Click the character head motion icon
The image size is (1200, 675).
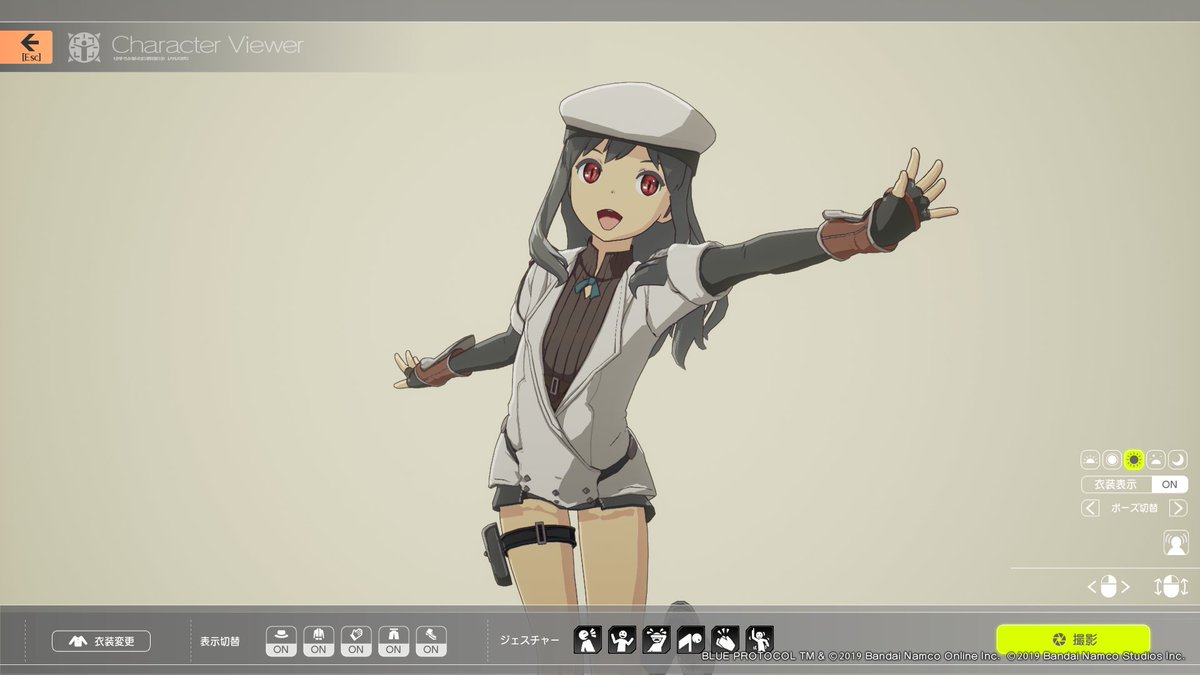pos(1176,543)
